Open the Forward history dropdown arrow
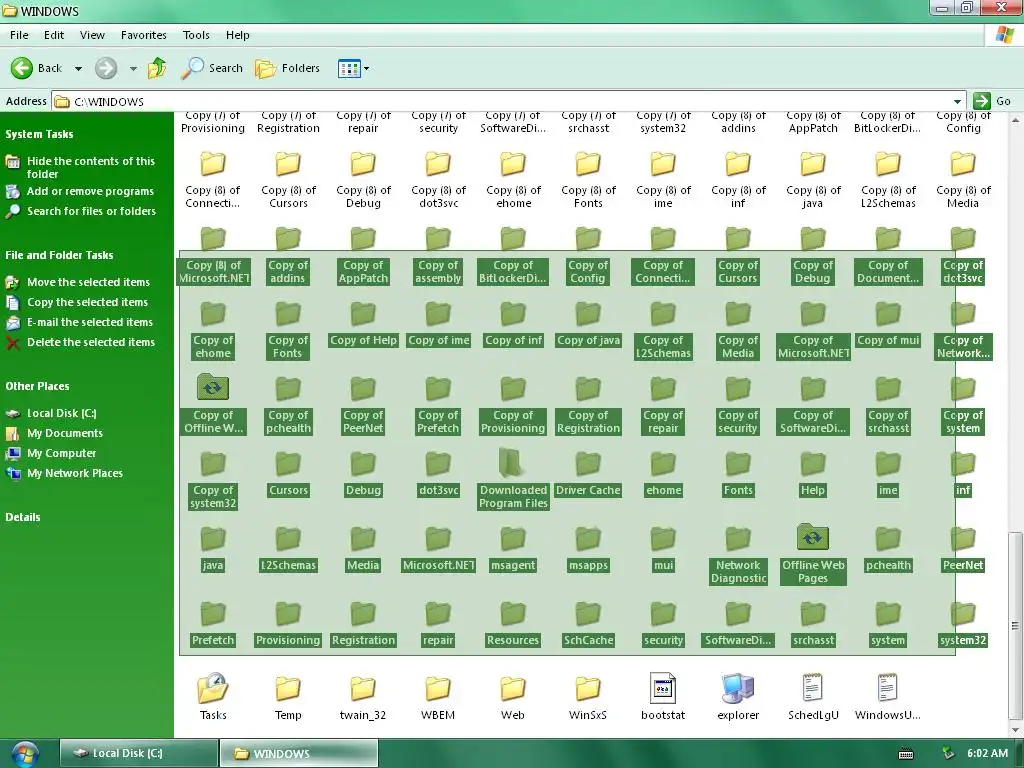Screen dimensions: 1024x768 point(133,69)
